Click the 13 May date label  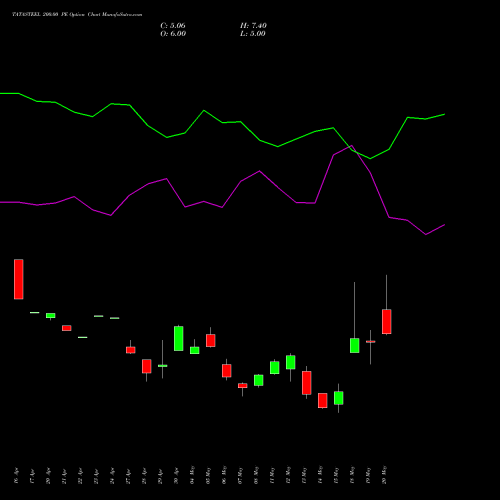pyautogui.click(x=305, y=475)
